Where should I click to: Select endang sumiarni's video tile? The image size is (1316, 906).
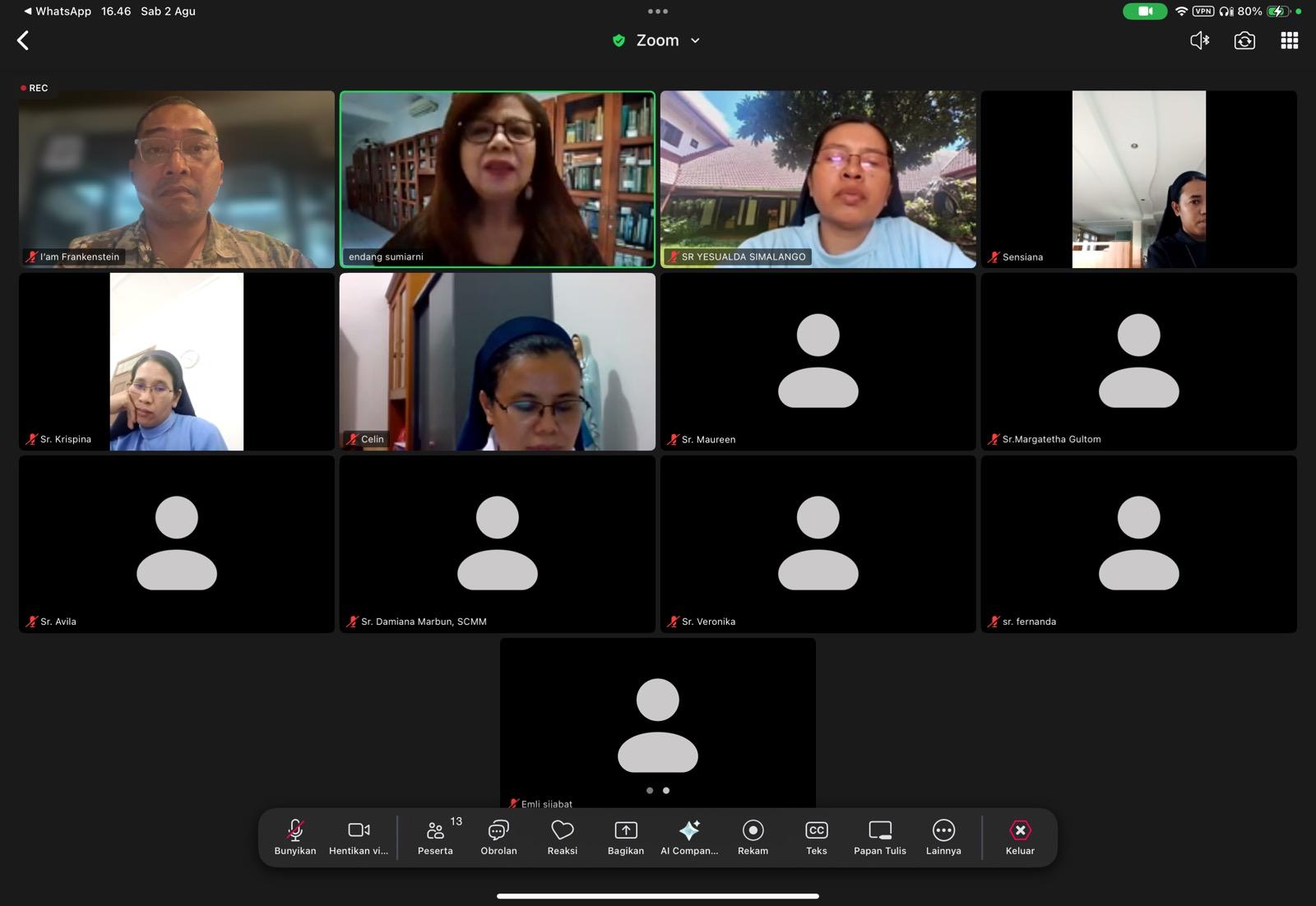498,179
